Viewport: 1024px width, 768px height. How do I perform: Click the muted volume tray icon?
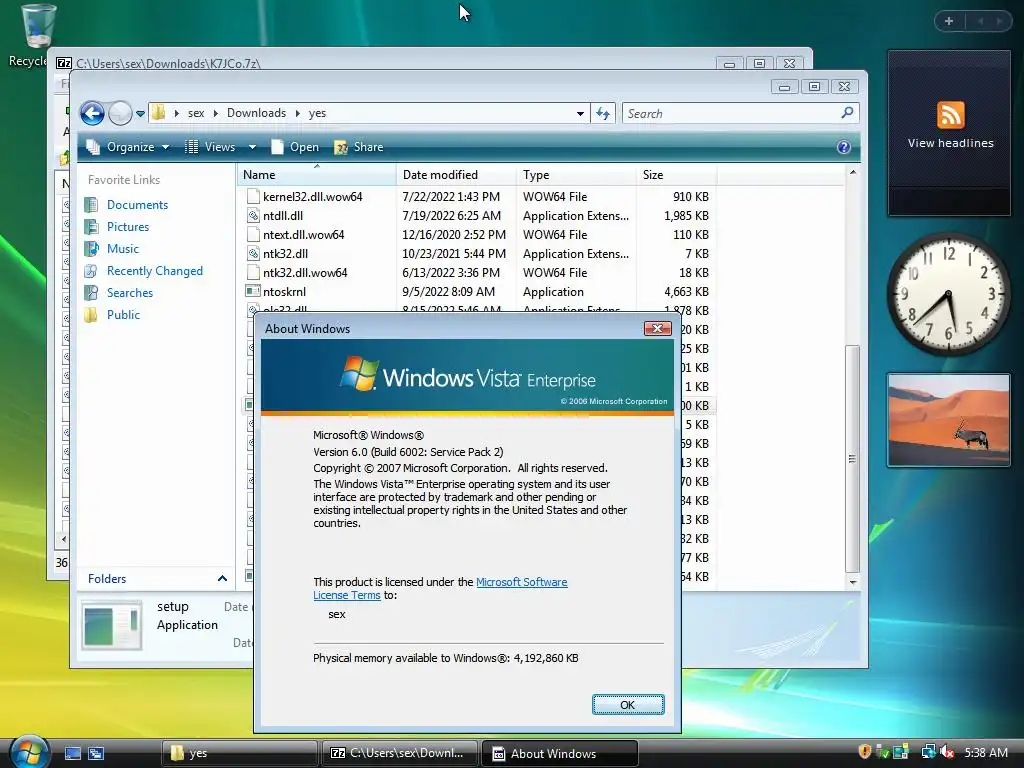946,752
